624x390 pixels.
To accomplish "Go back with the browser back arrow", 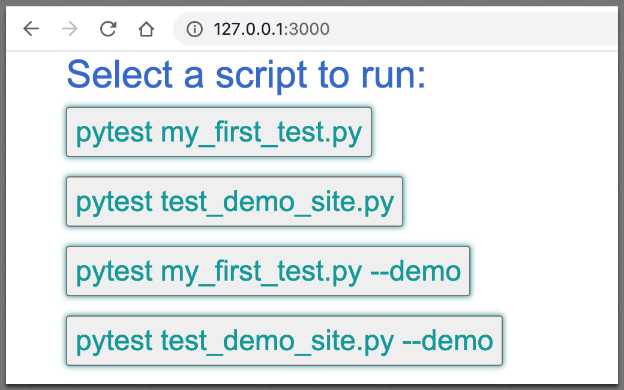I will (31, 29).
